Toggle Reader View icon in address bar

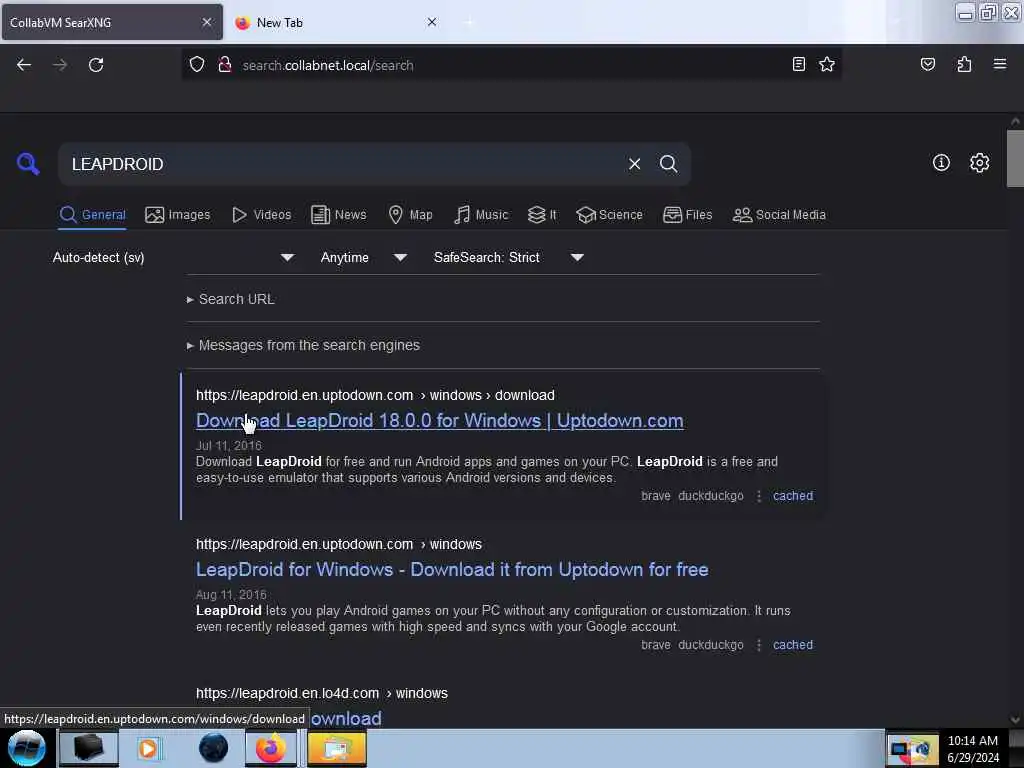point(798,64)
